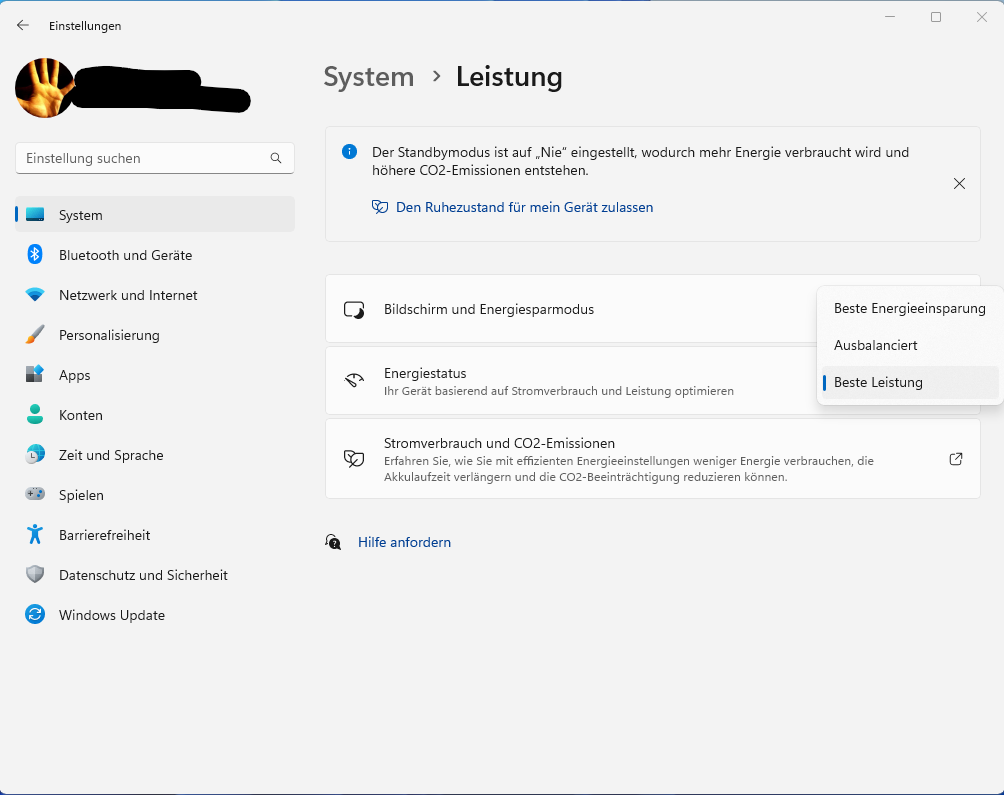Click the Zeit und Sprache globe icon

pos(35,455)
